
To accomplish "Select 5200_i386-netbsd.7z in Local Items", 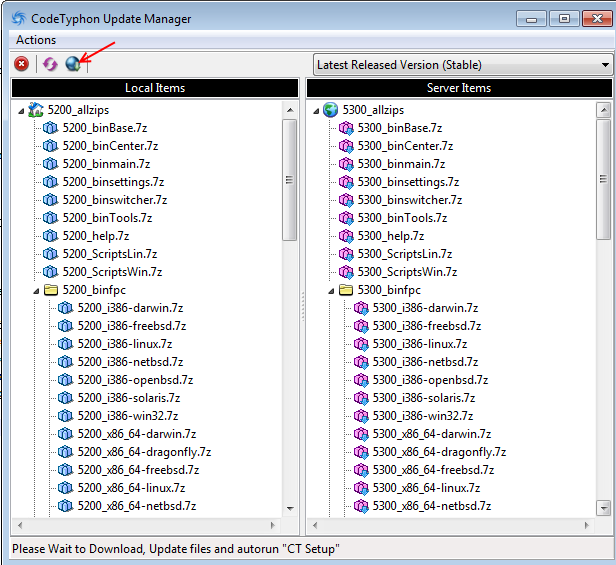I will [130, 362].
